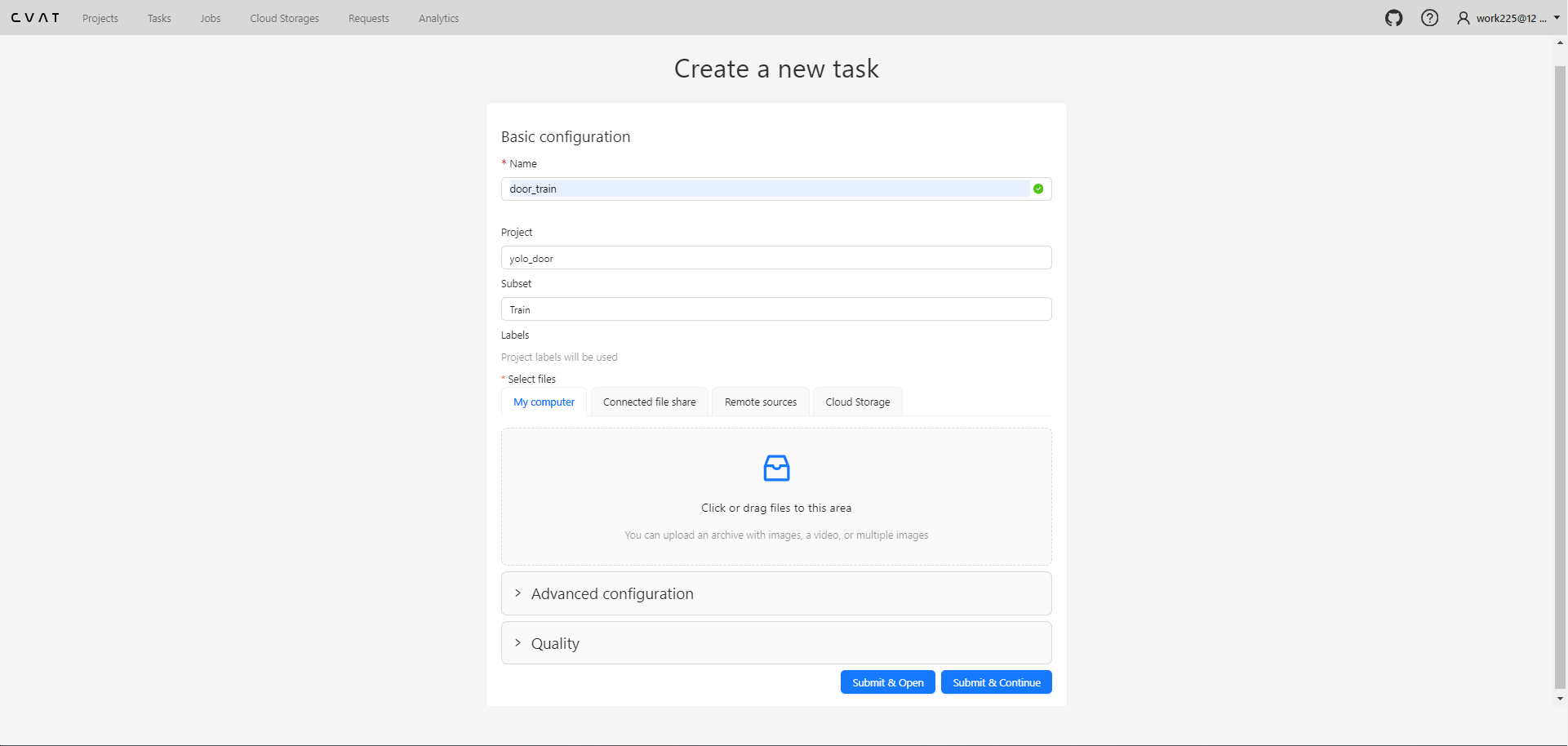Image resolution: width=1568 pixels, height=746 pixels.
Task: Click the CVAT logo
Action: [35, 18]
